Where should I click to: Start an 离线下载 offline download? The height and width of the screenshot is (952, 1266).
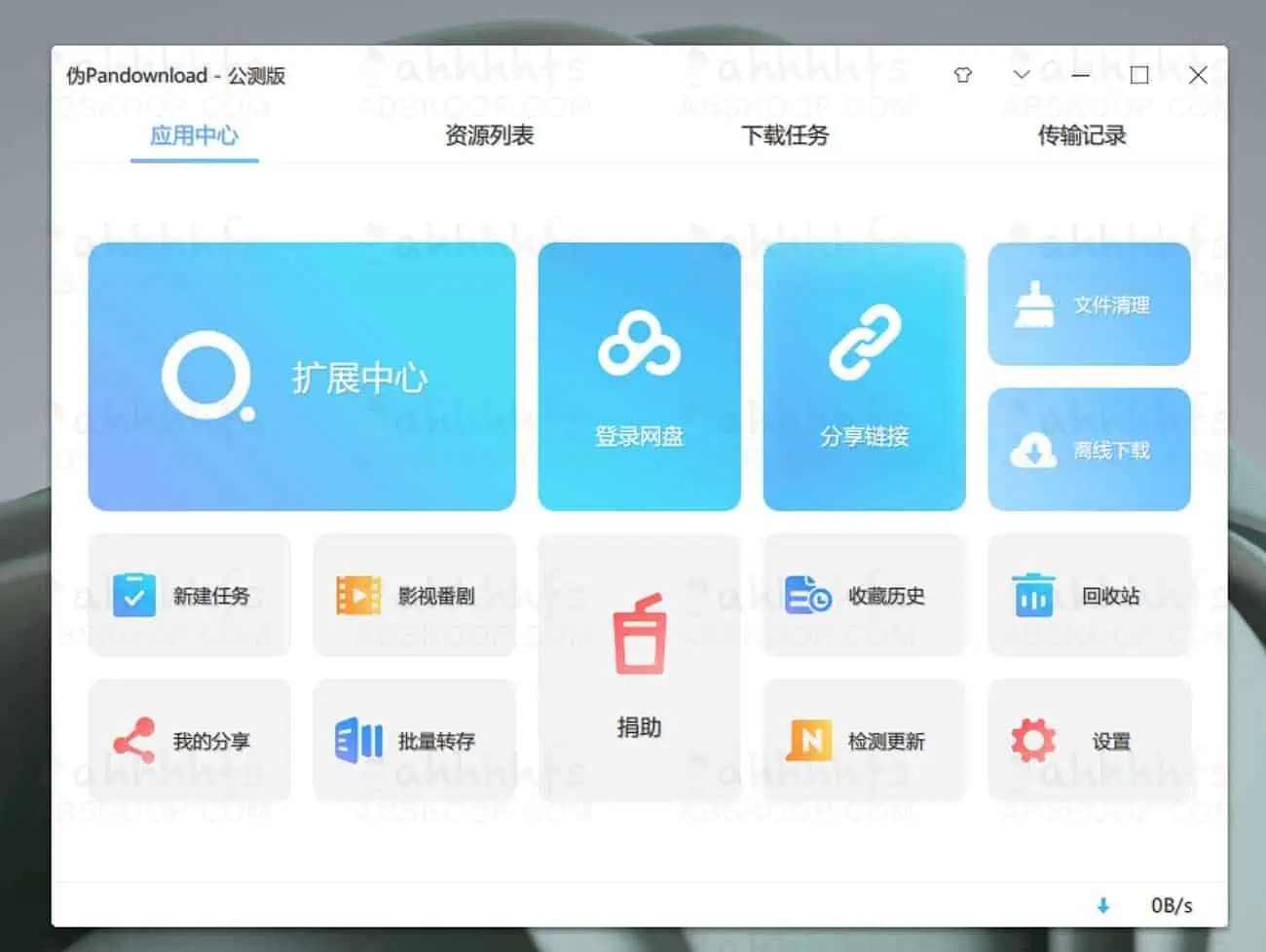(1088, 449)
